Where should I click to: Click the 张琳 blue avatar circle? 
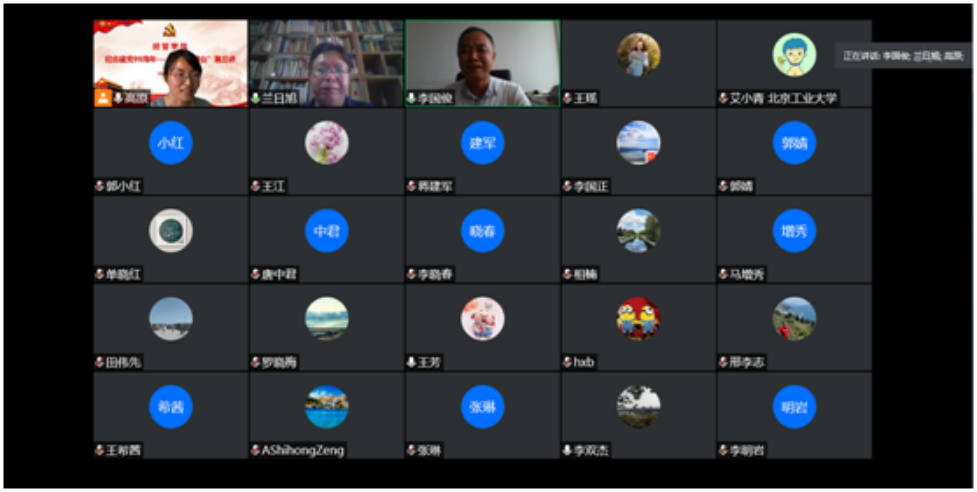482,407
